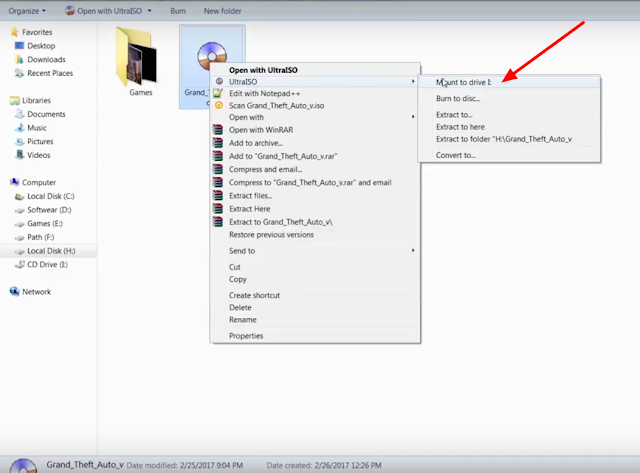The width and height of the screenshot is (640, 473).
Task: Select Restore previous versions
Action: (315, 235)
